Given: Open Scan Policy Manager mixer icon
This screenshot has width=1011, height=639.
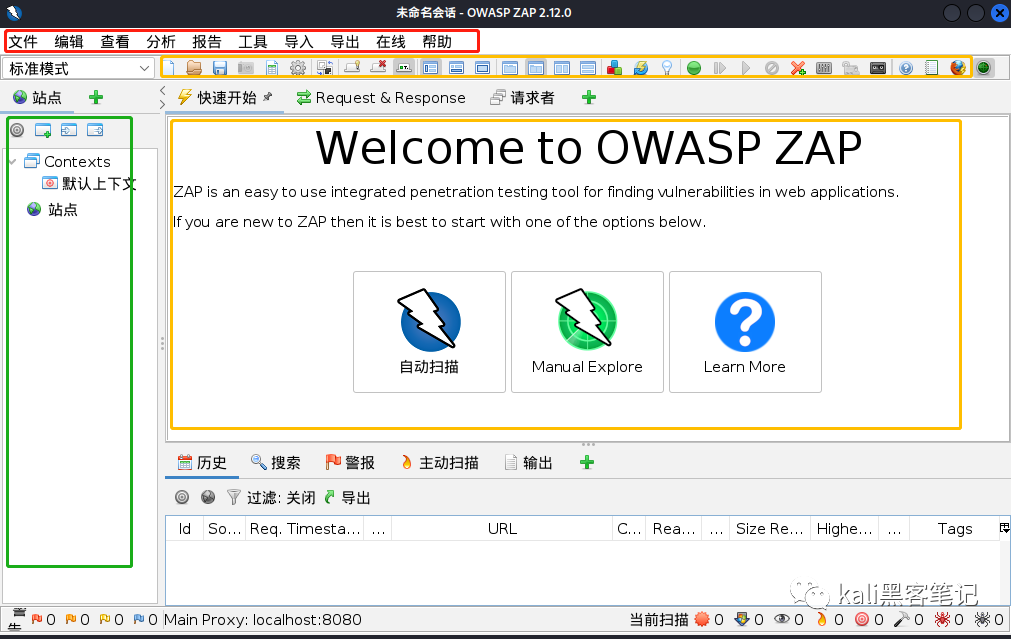Looking at the screenshot, I should tap(824, 68).
